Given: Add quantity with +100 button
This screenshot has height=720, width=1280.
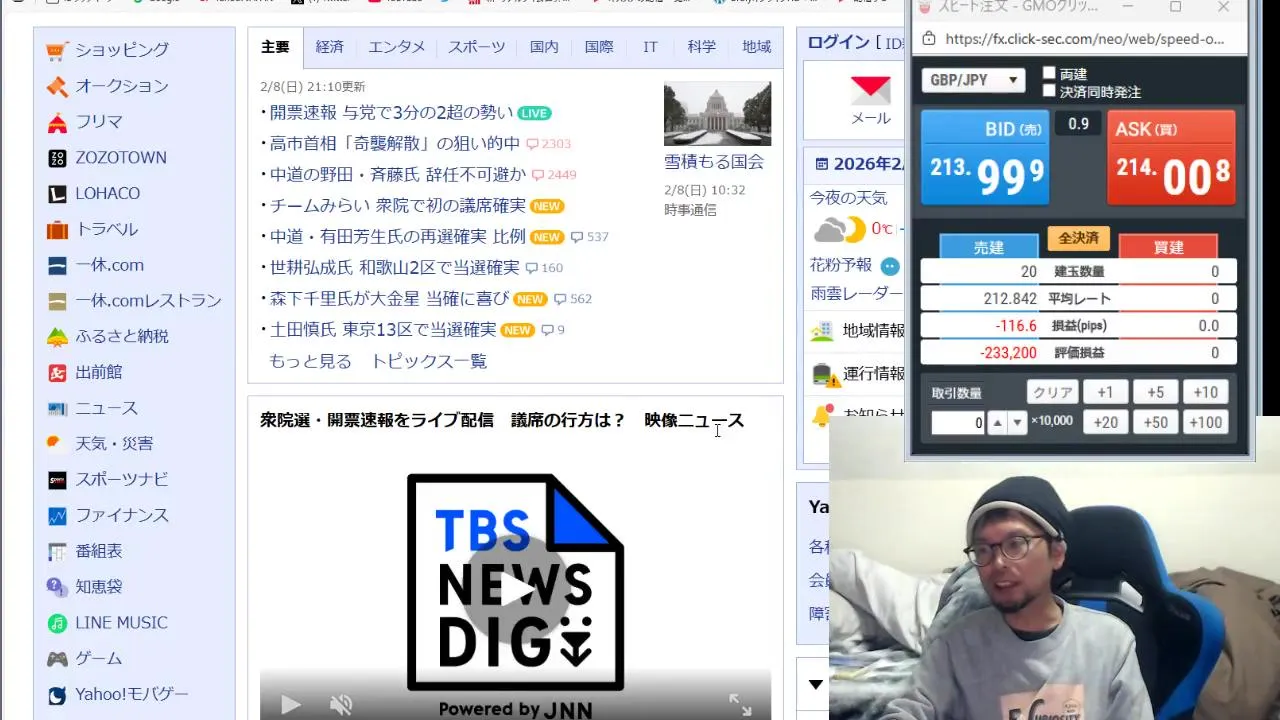Looking at the screenshot, I should [1206, 423].
